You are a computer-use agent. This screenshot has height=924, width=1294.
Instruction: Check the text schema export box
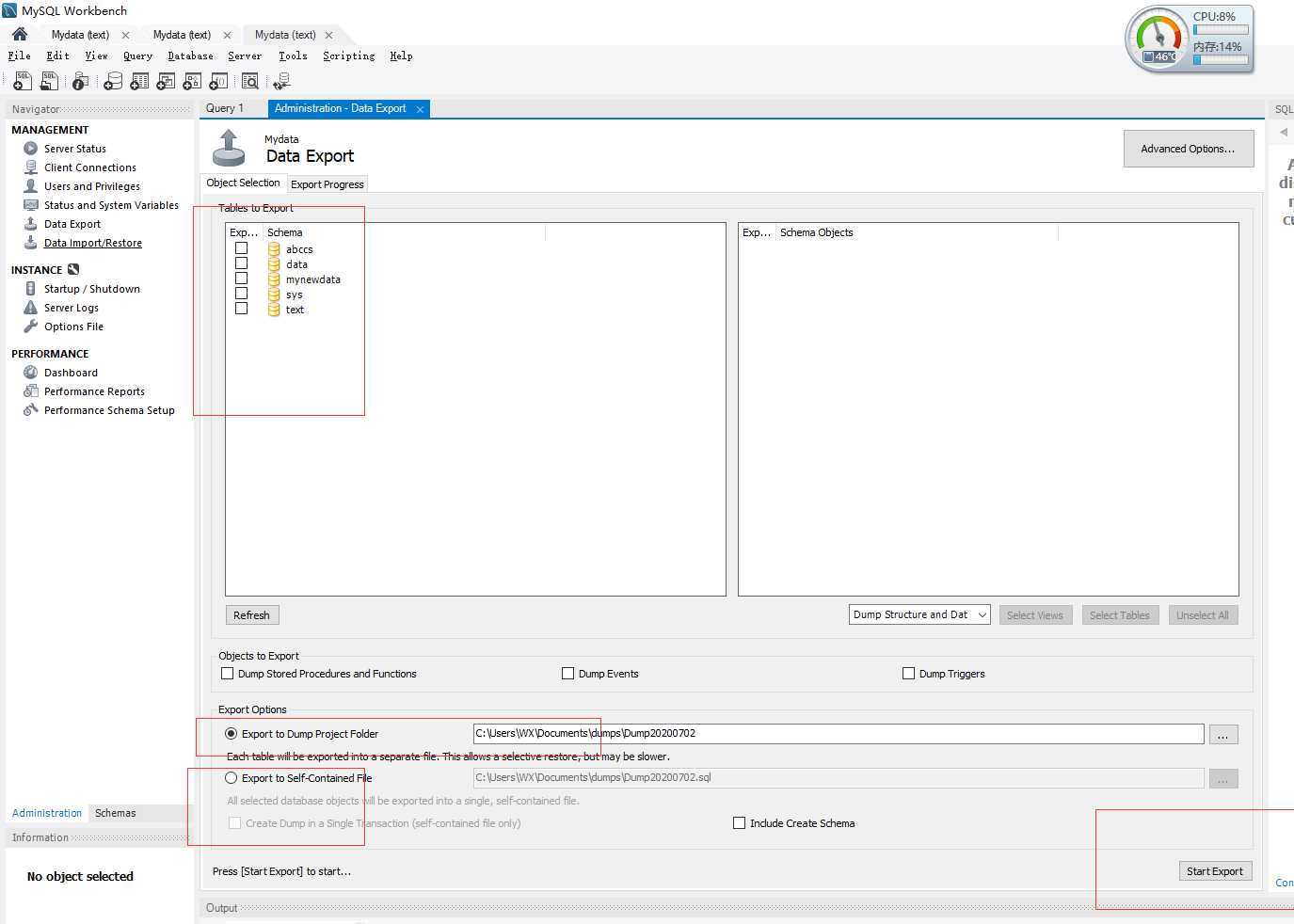point(242,309)
